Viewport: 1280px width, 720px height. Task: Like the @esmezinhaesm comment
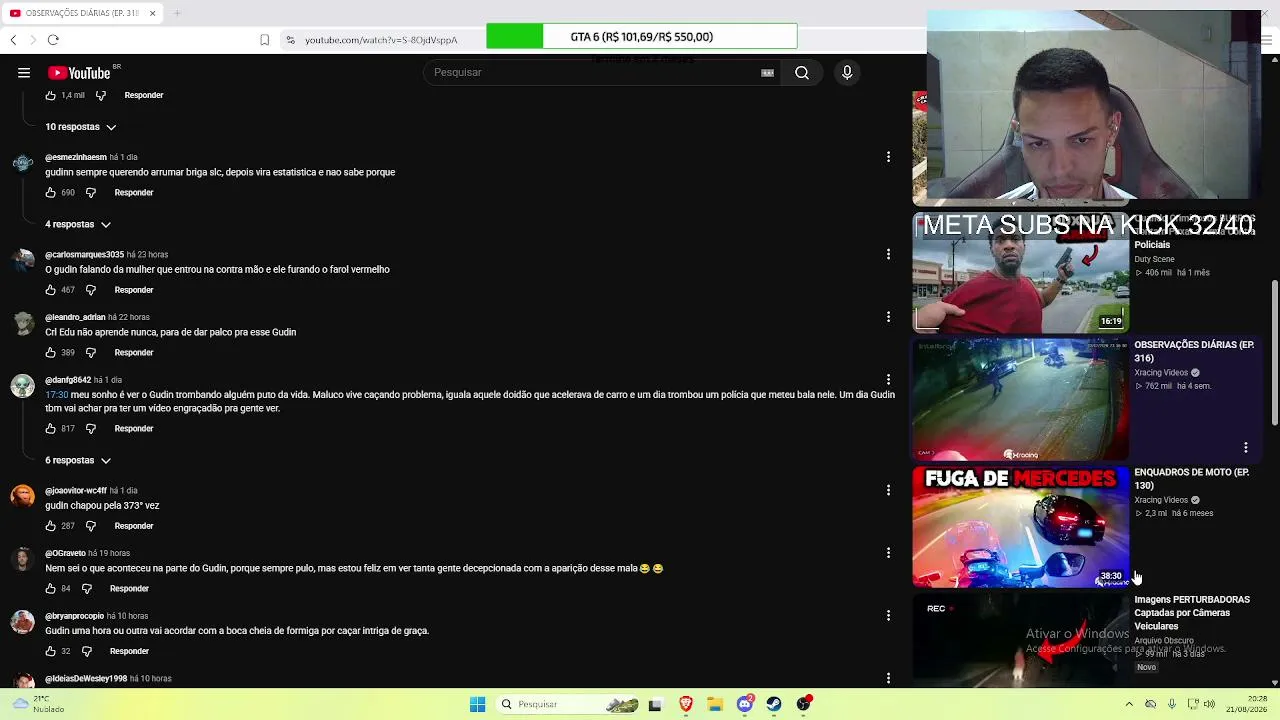[51, 192]
